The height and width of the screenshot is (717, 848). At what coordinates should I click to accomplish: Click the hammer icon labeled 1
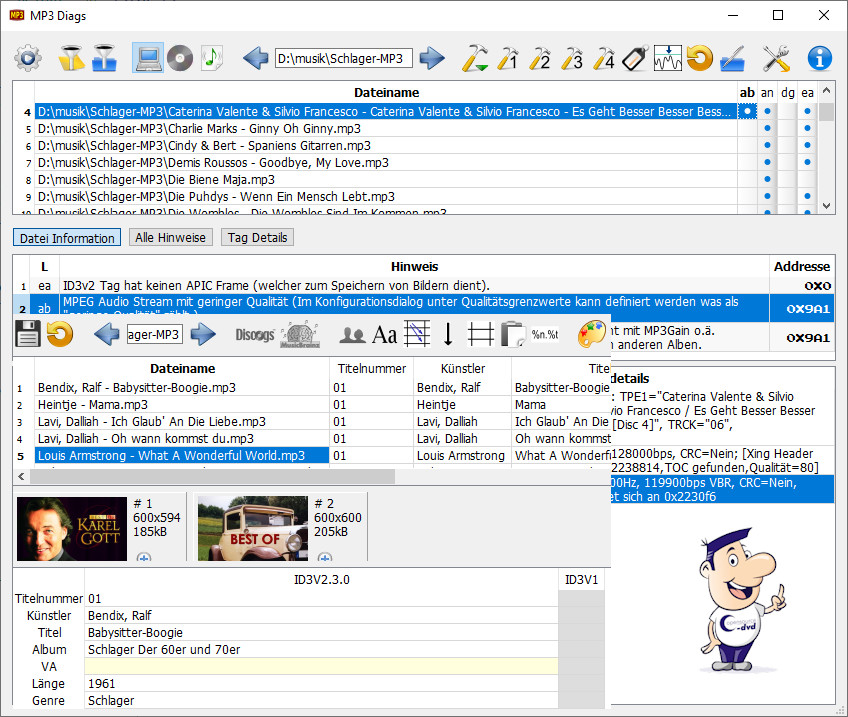[x=507, y=58]
